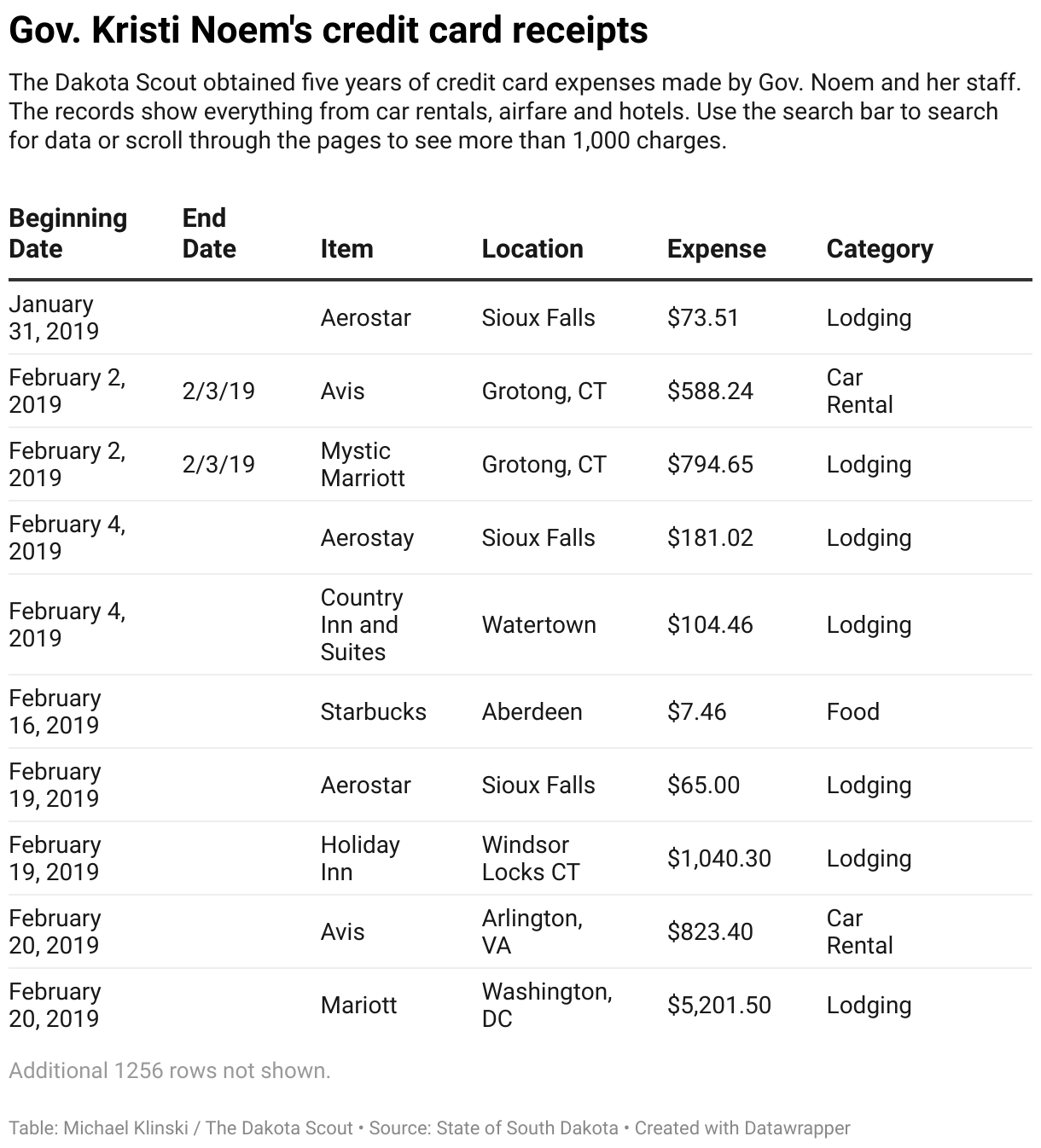
Task: Click the Watertown location cell
Action: [x=538, y=624]
